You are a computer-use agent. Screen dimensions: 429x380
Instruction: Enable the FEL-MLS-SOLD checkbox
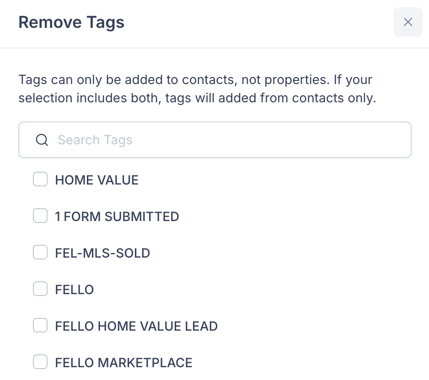pos(40,252)
